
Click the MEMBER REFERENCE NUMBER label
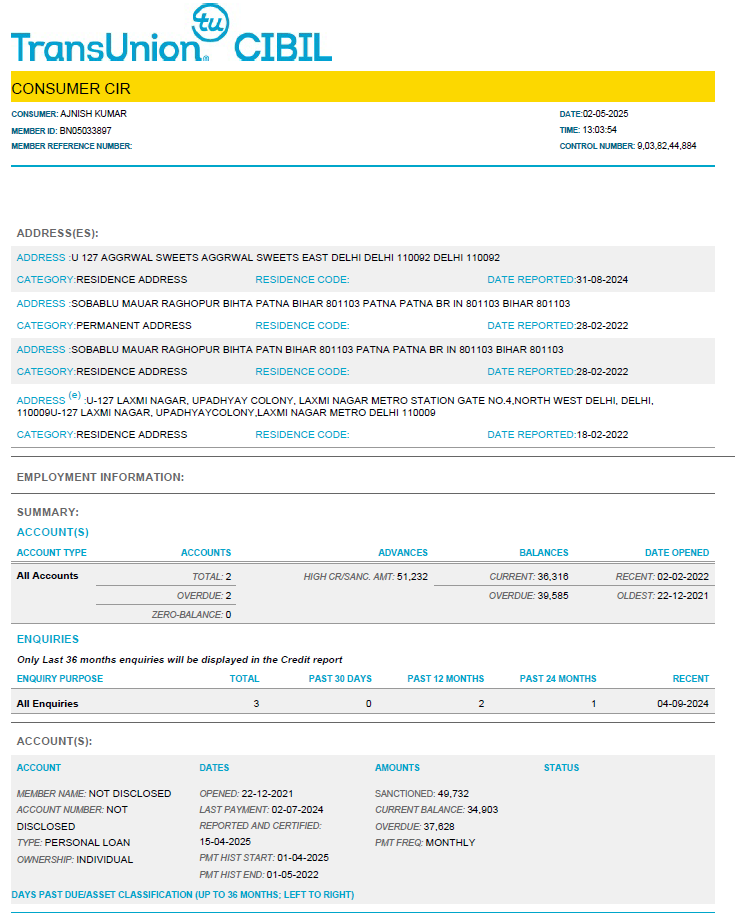72,146
